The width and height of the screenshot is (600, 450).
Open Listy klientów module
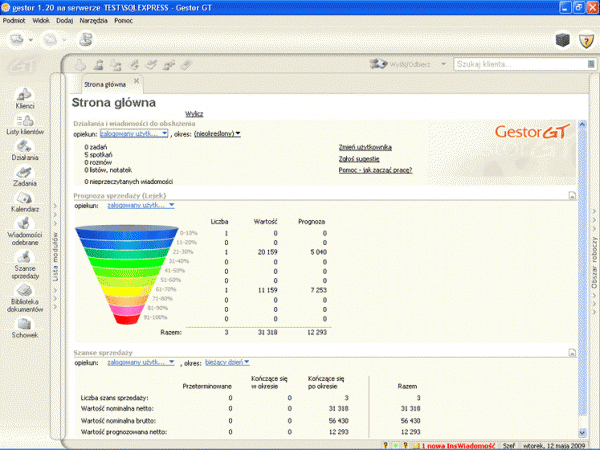pos(25,124)
